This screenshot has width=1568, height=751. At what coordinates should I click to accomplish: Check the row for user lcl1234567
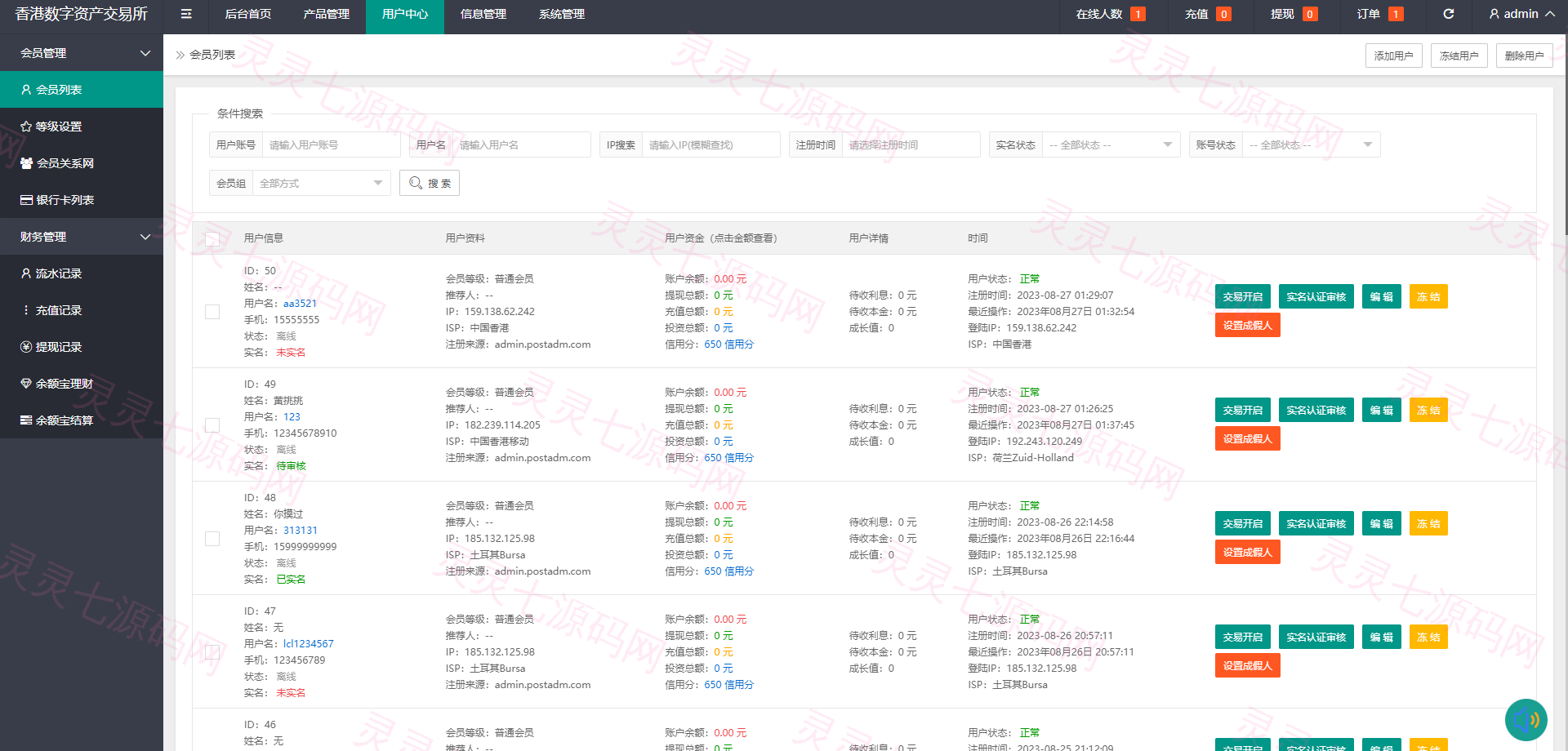(212, 652)
